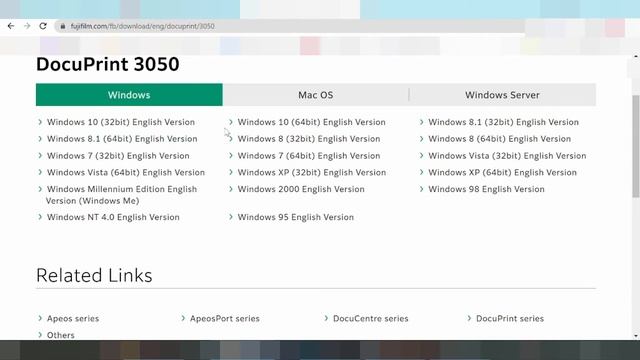This screenshot has height=360, width=640.
Task: Visit the ApeosPort series related link
Action: [224, 318]
